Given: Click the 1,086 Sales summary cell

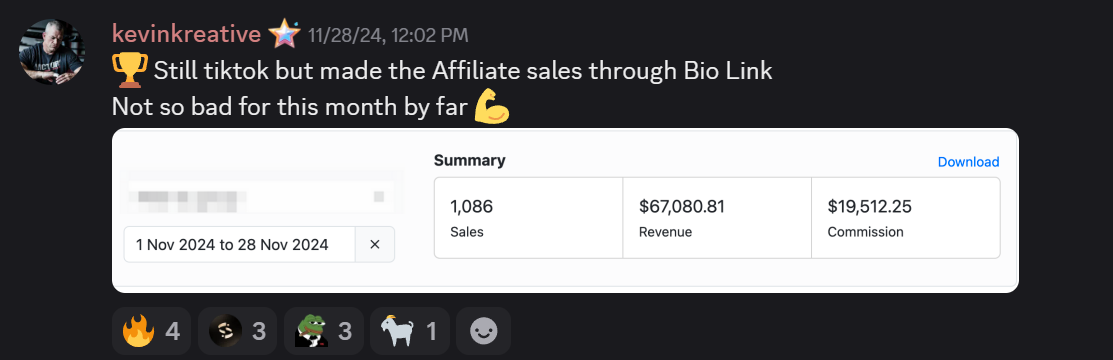Looking at the screenshot, I should pos(529,218).
